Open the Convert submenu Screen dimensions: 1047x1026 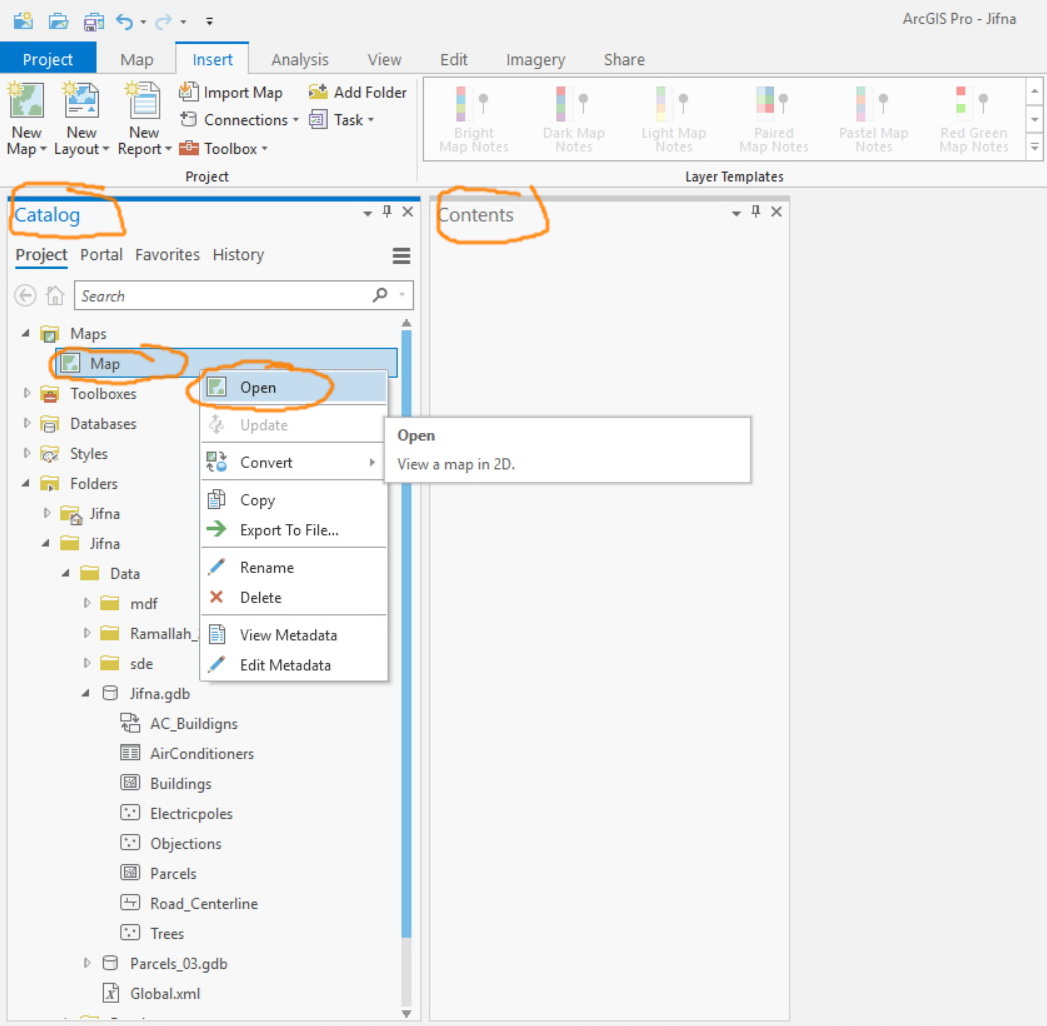pyautogui.click(x=294, y=462)
